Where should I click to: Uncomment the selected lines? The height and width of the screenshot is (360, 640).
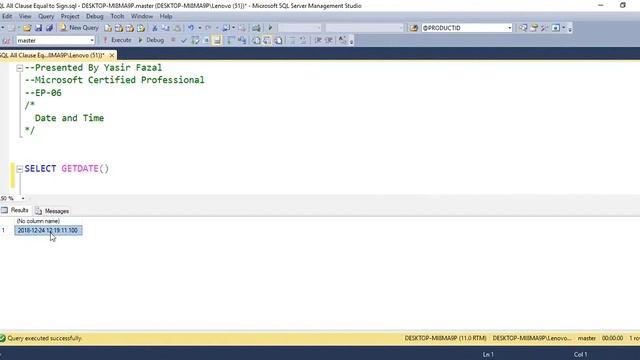[303, 40]
